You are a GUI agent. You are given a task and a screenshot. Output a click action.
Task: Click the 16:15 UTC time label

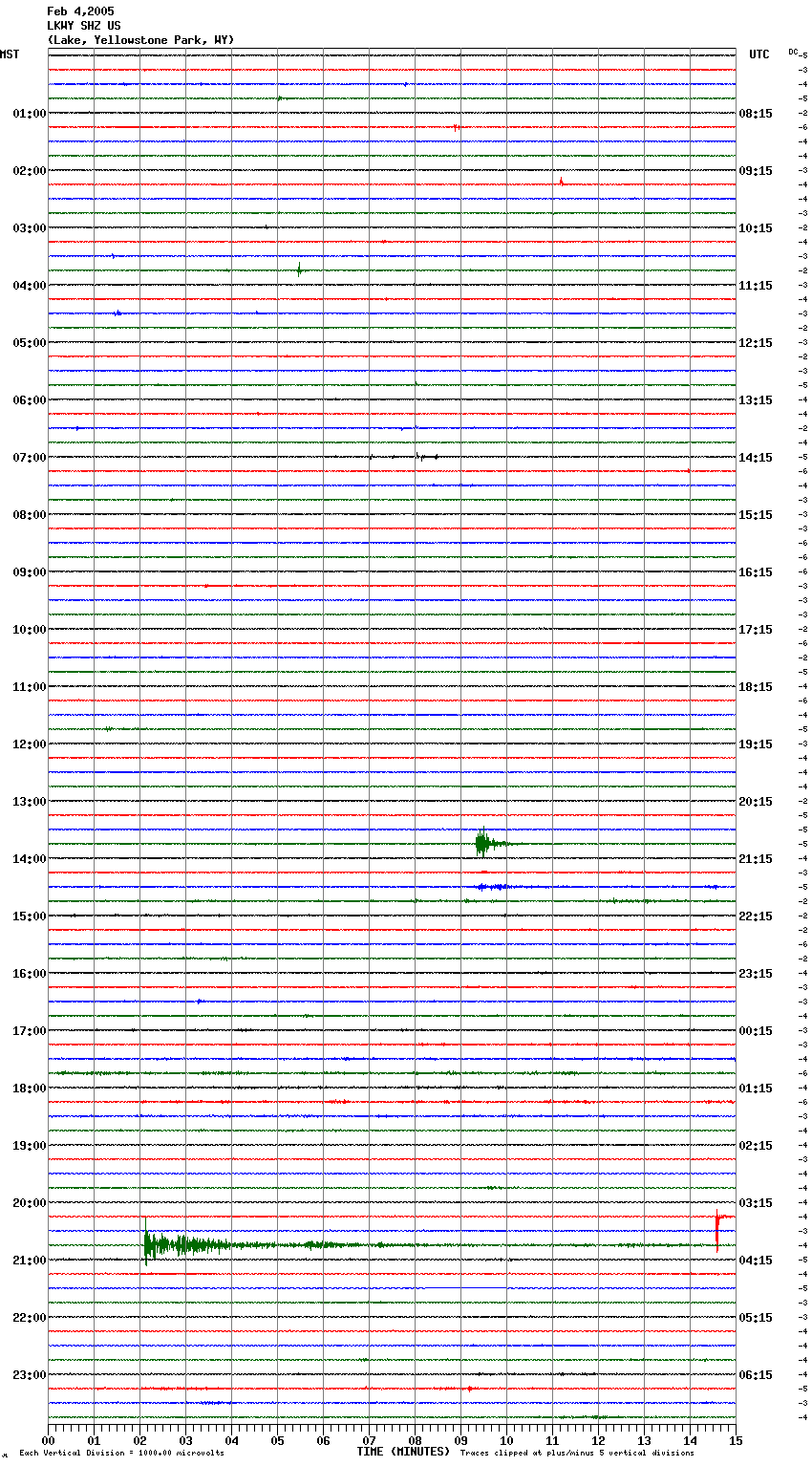pyautogui.click(x=756, y=572)
